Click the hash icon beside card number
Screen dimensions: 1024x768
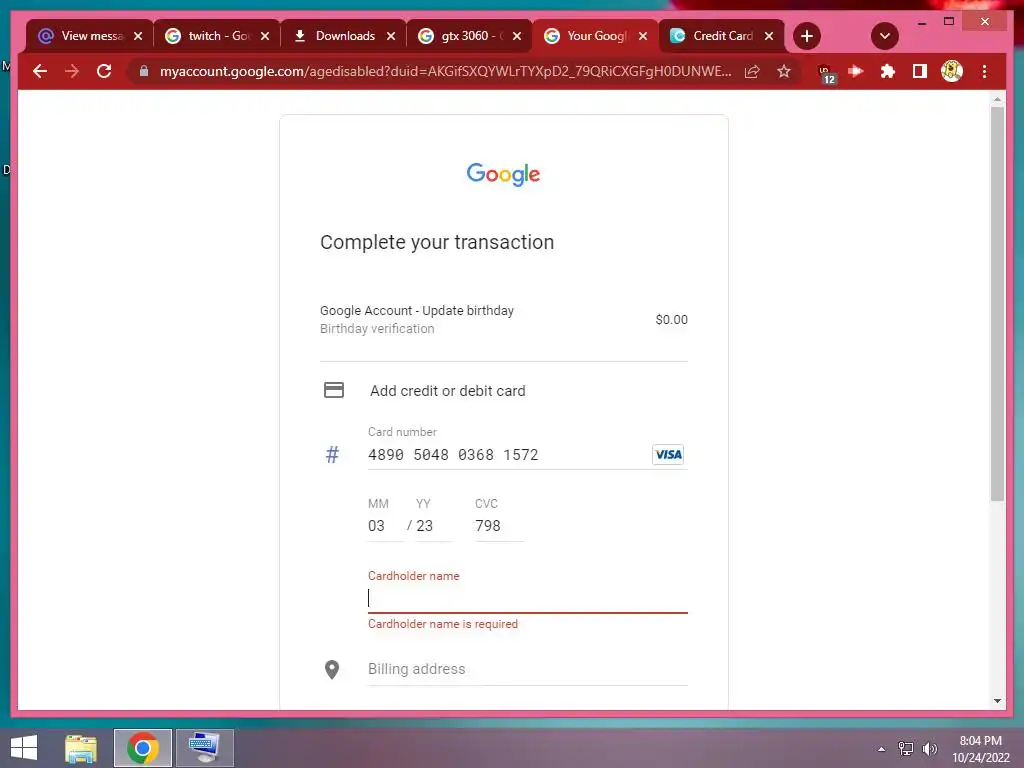click(332, 455)
